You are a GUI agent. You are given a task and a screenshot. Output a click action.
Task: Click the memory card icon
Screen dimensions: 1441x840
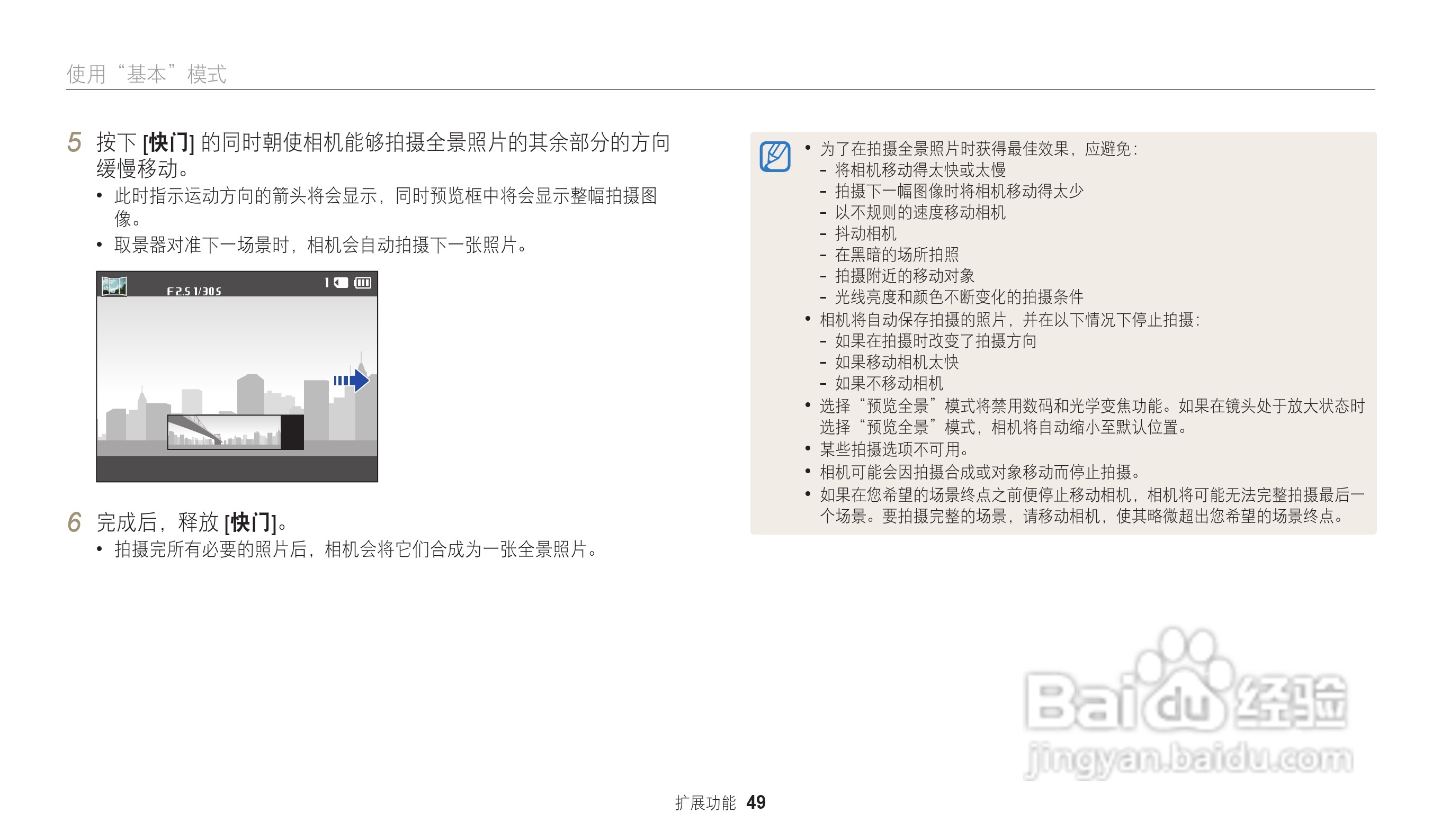point(342,283)
